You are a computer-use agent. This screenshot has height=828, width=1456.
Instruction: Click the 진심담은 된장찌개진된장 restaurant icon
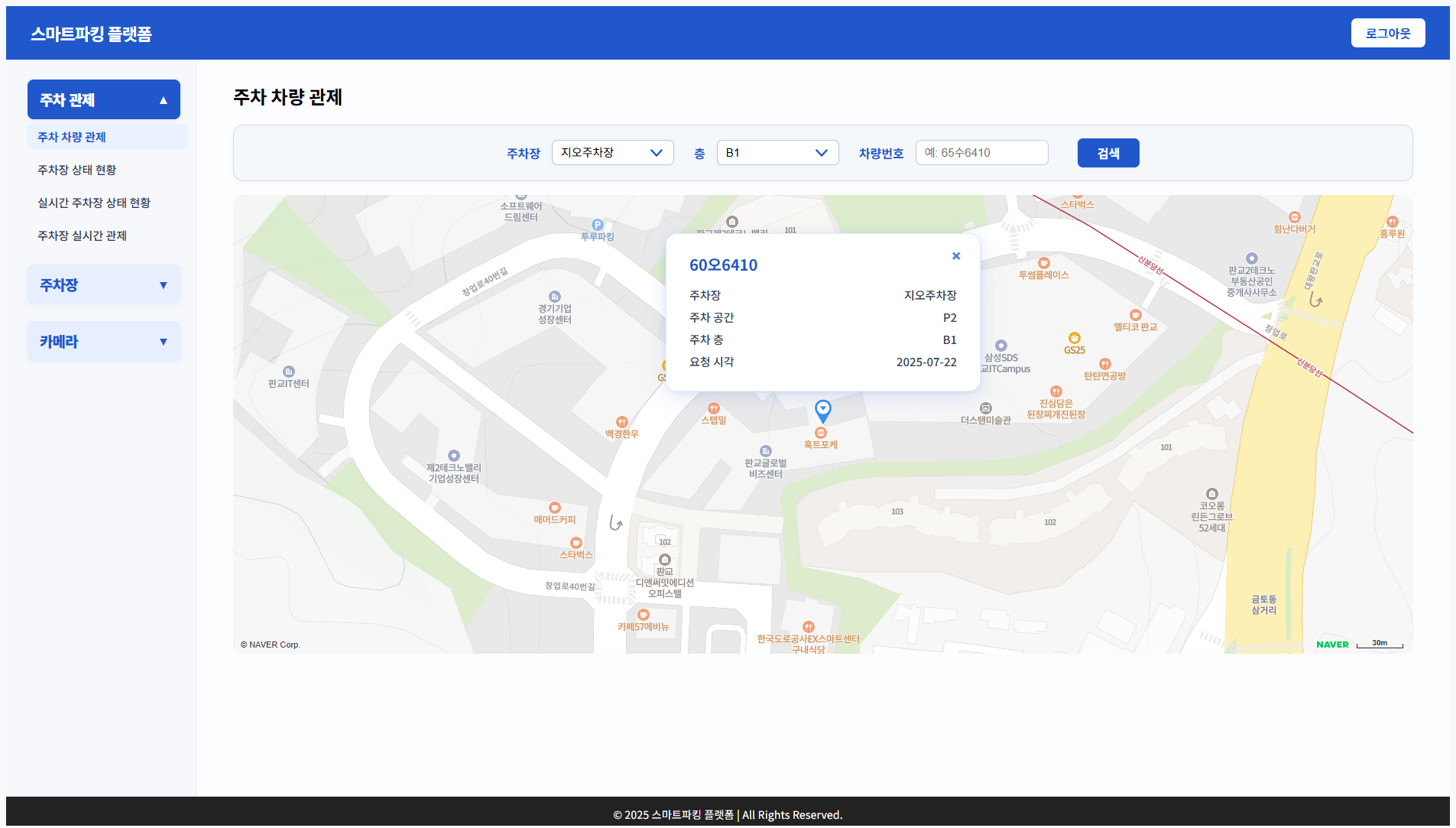click(1056, 391)
